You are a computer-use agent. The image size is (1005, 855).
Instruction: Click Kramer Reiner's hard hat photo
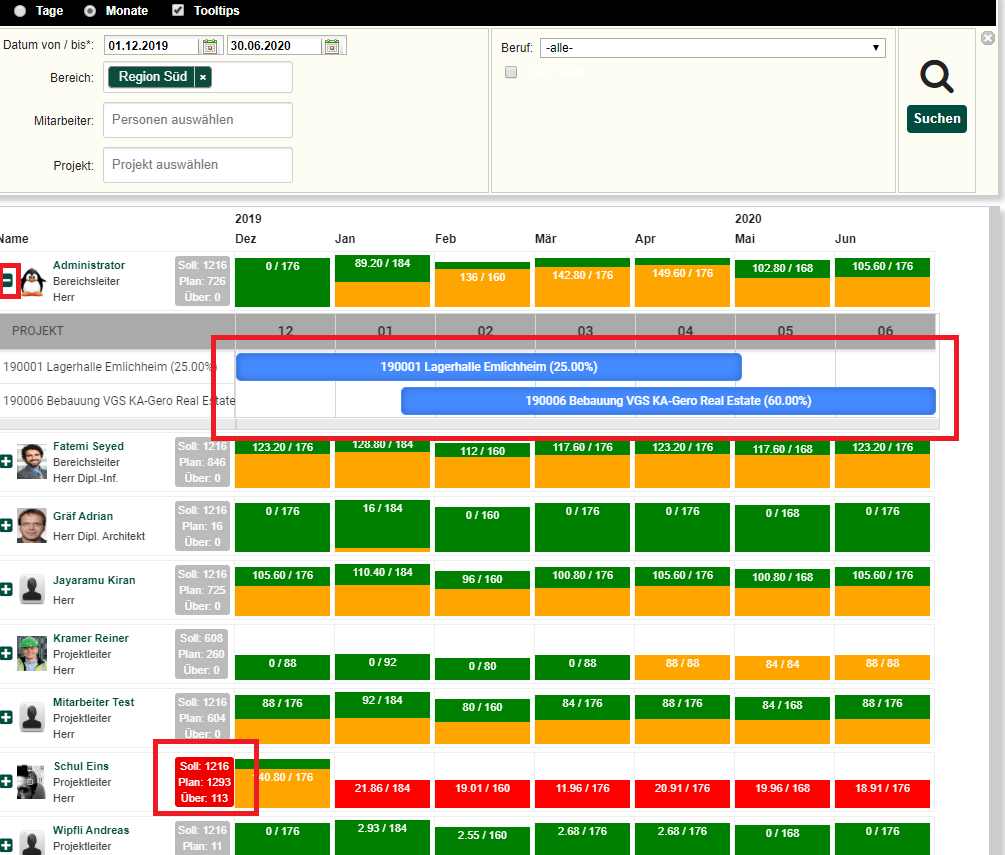click(x=32, y=653)
